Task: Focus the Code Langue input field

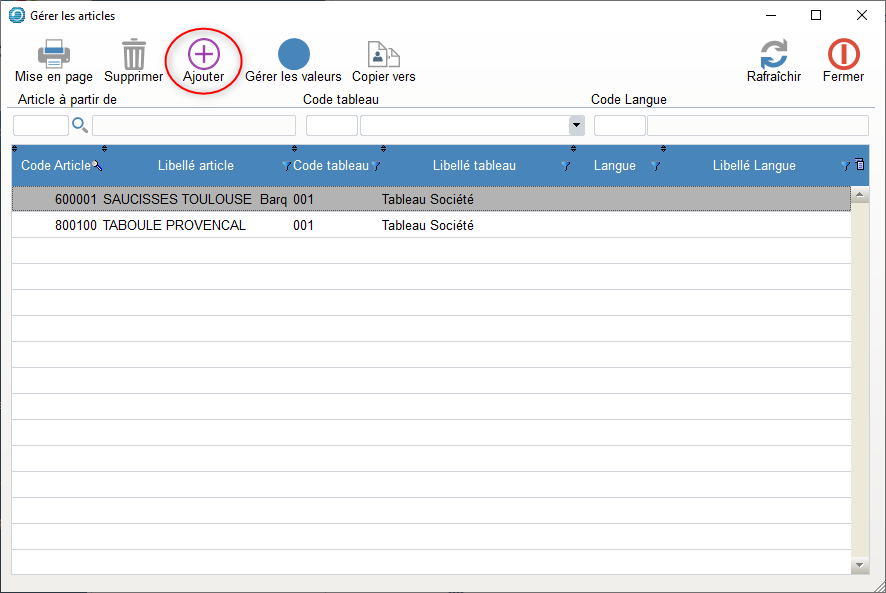Action: point(619,125)
